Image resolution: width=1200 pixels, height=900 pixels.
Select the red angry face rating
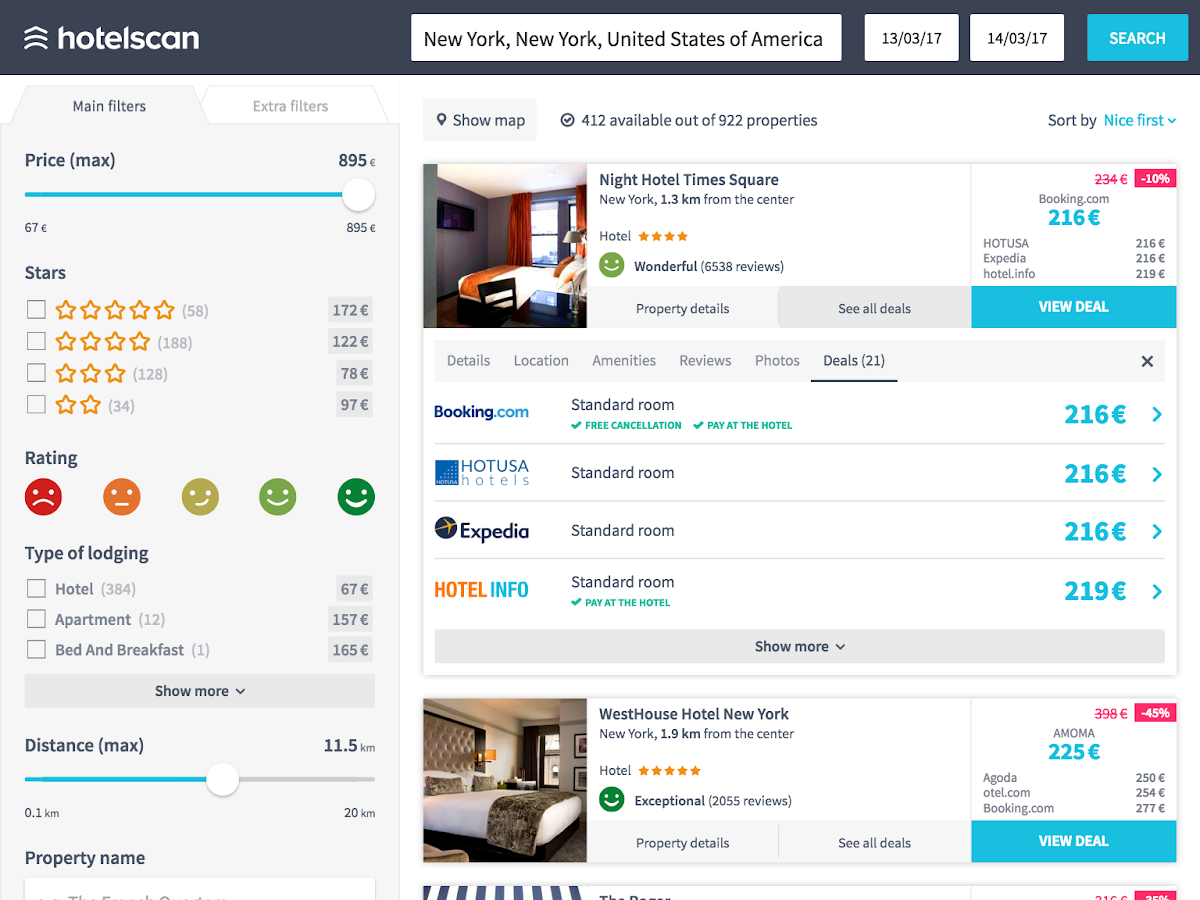(43, 497)
